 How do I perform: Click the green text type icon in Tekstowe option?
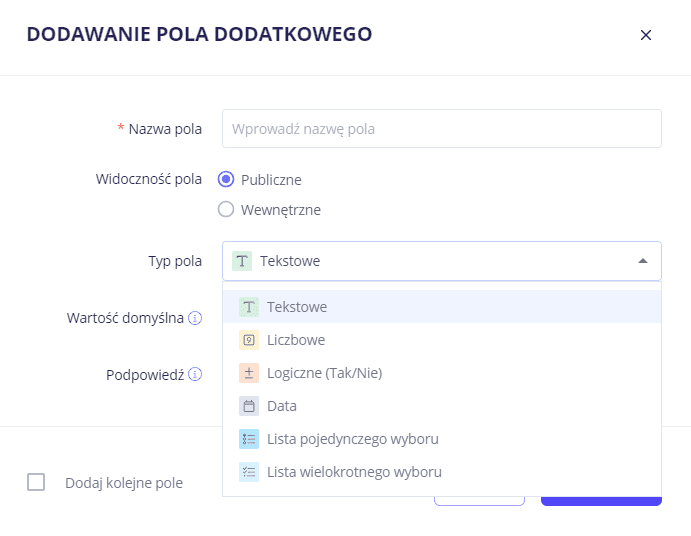(x=249, y=307)
